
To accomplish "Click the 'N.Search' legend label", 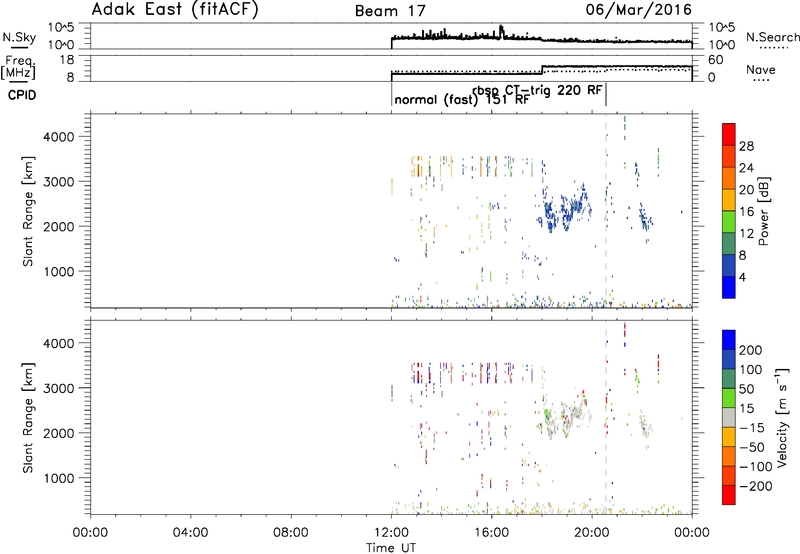I will [x=772, y=37].
